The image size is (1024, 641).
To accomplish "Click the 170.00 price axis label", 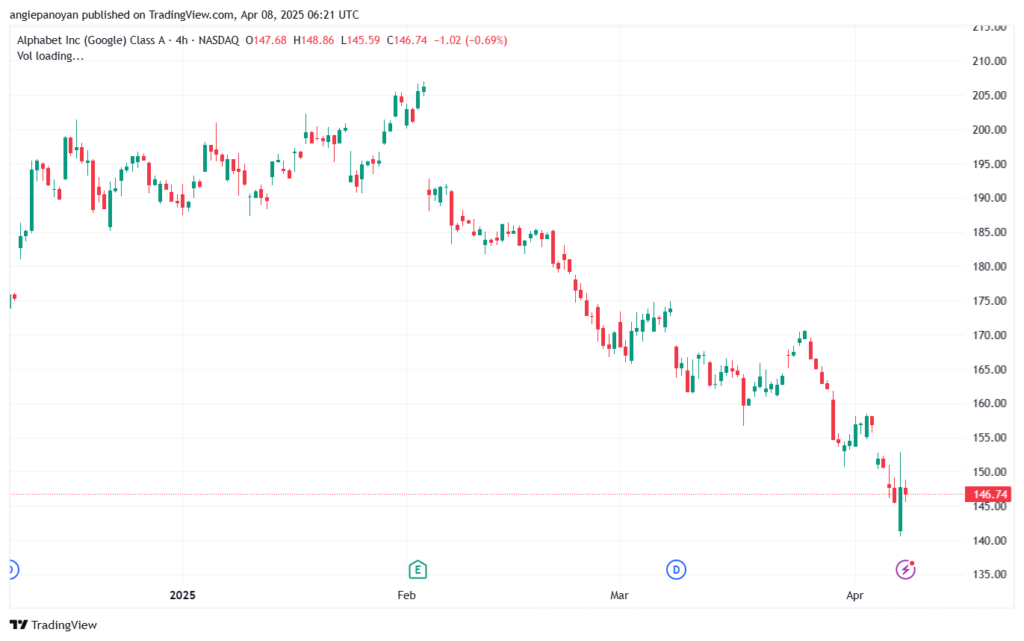I will (989, 335).
